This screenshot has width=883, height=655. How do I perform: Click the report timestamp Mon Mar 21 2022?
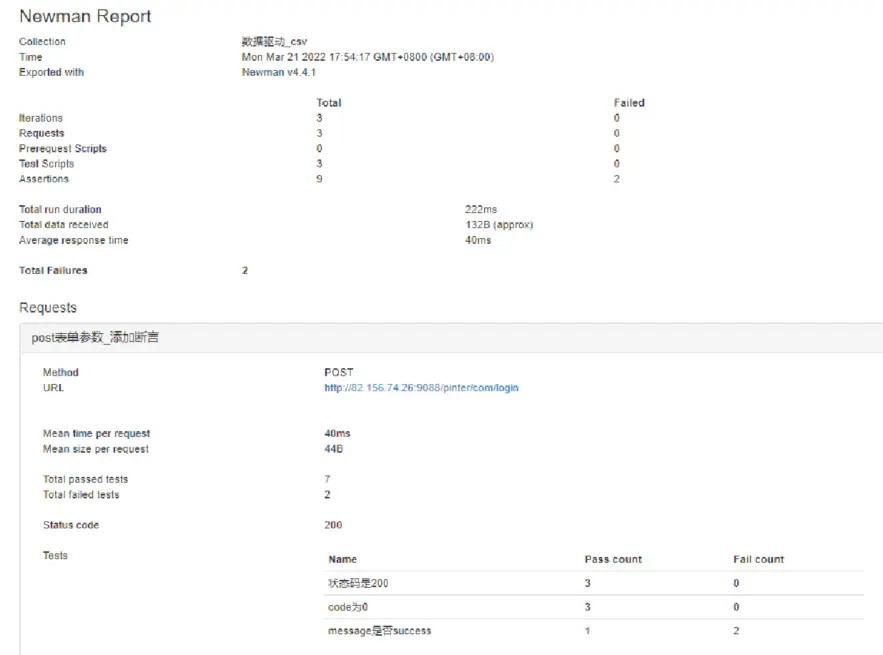pos(367,57)
